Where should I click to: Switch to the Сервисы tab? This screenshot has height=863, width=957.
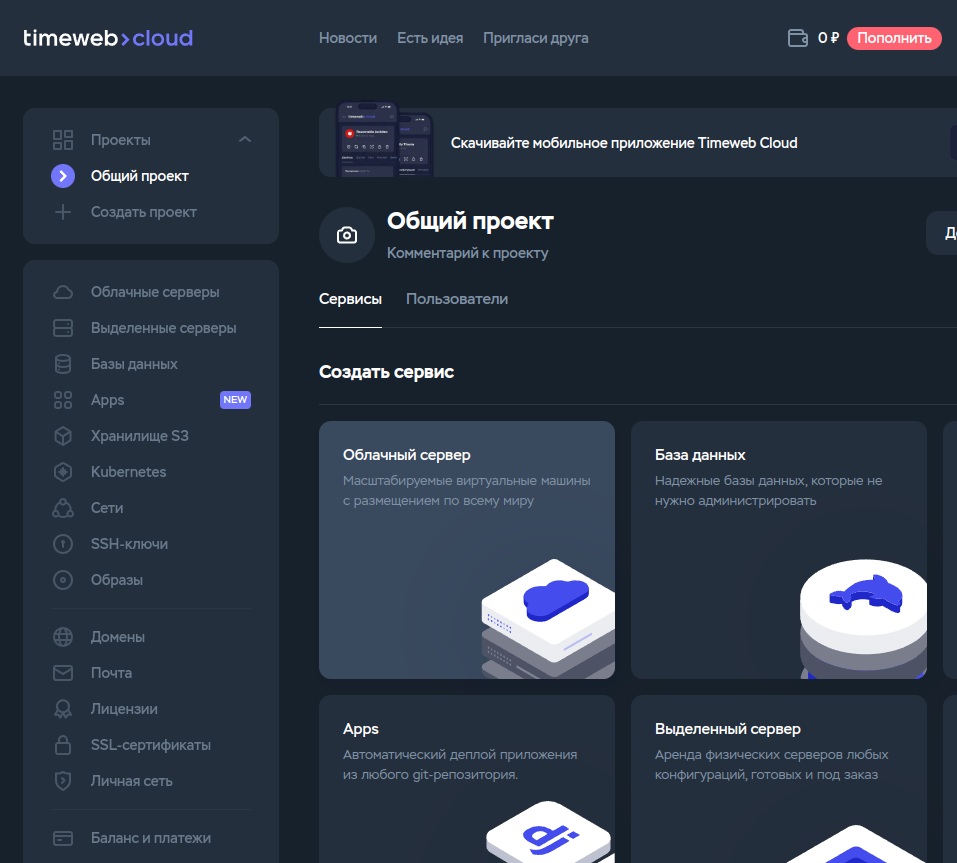350,299
